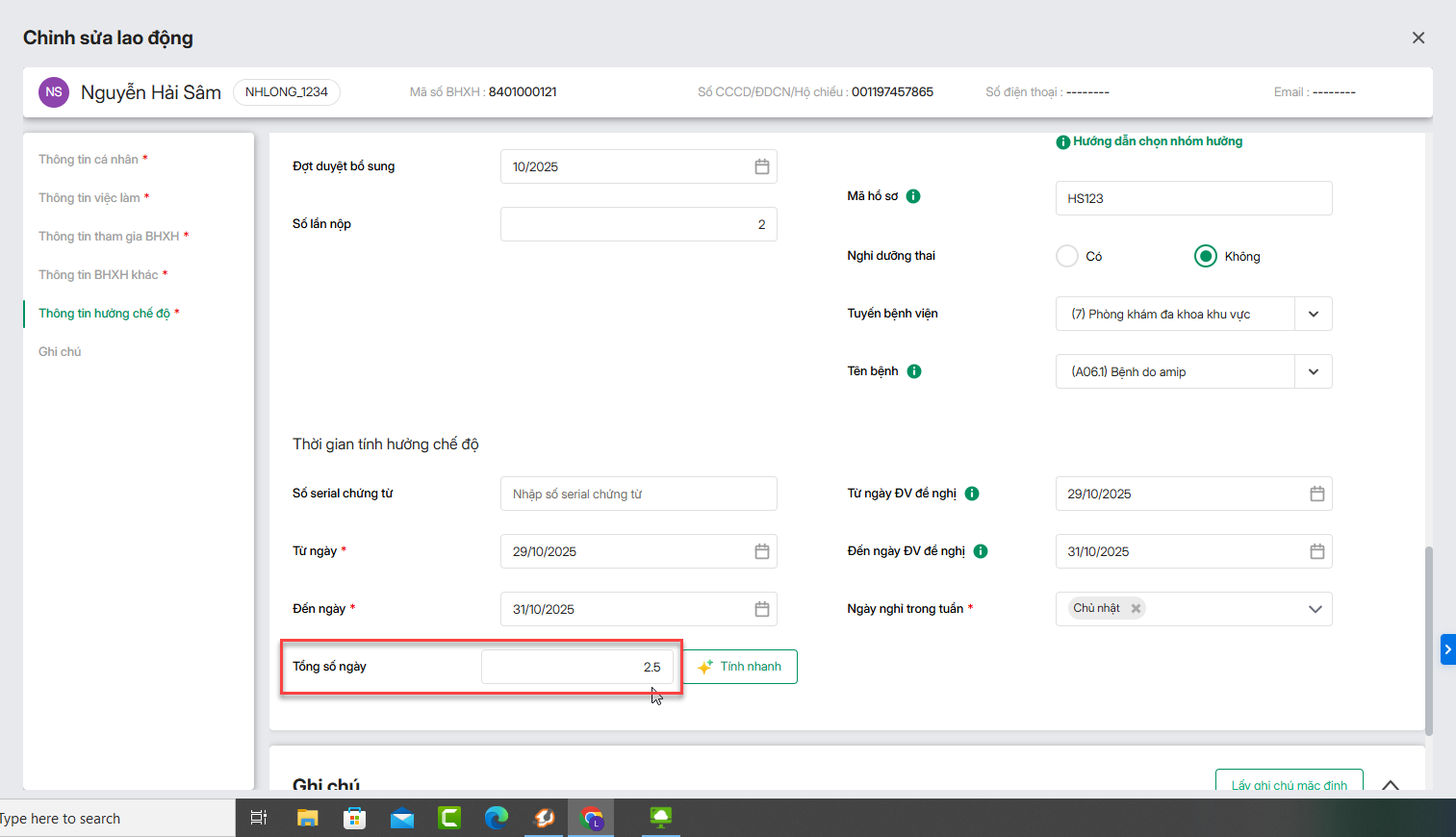This screenshot has height=837, width=1456.
Task: Select Không for Nghỉ dưỡng thai
Action: [1205, 256]
